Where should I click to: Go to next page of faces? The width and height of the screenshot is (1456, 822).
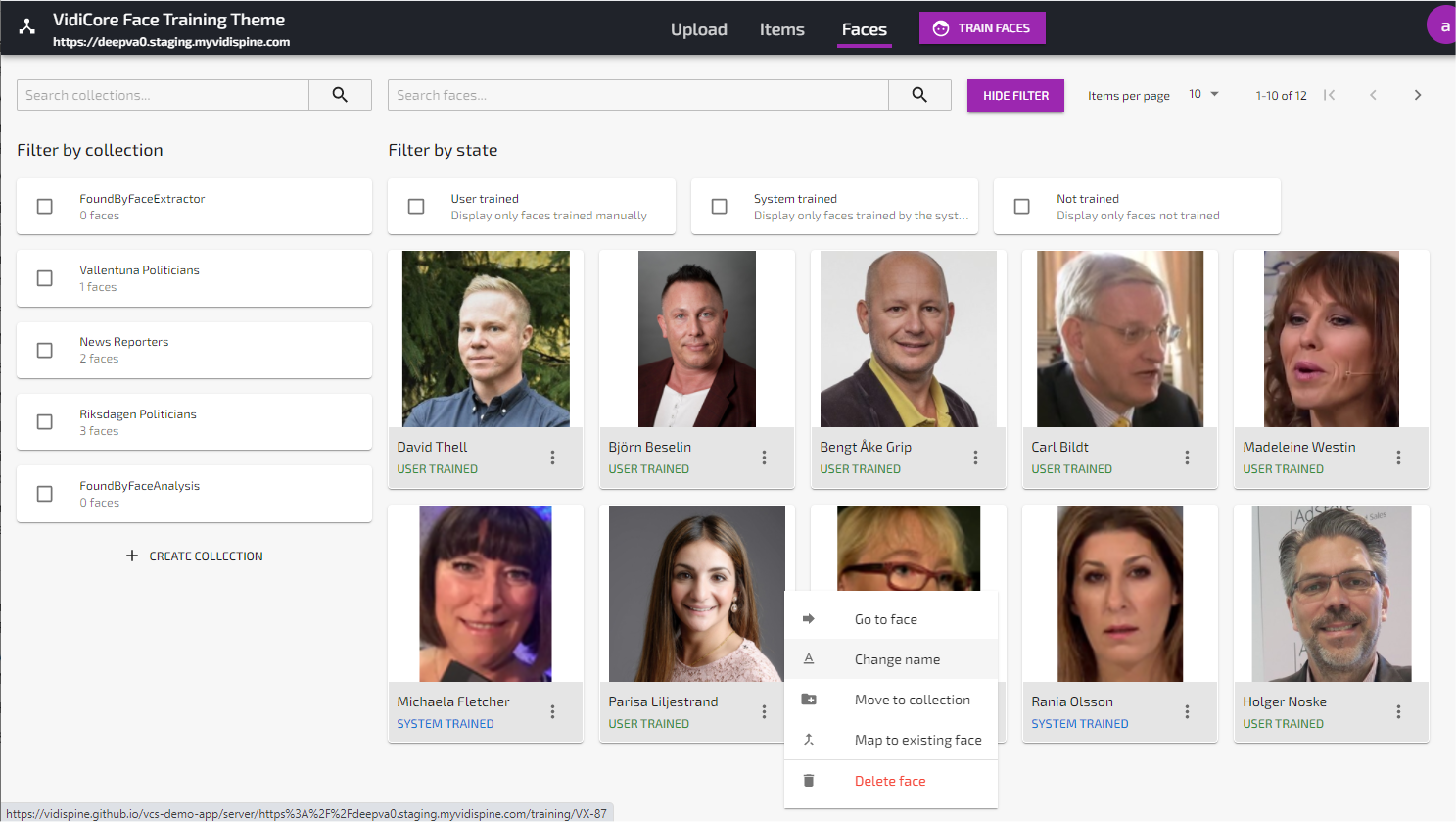coord(1417,95)
